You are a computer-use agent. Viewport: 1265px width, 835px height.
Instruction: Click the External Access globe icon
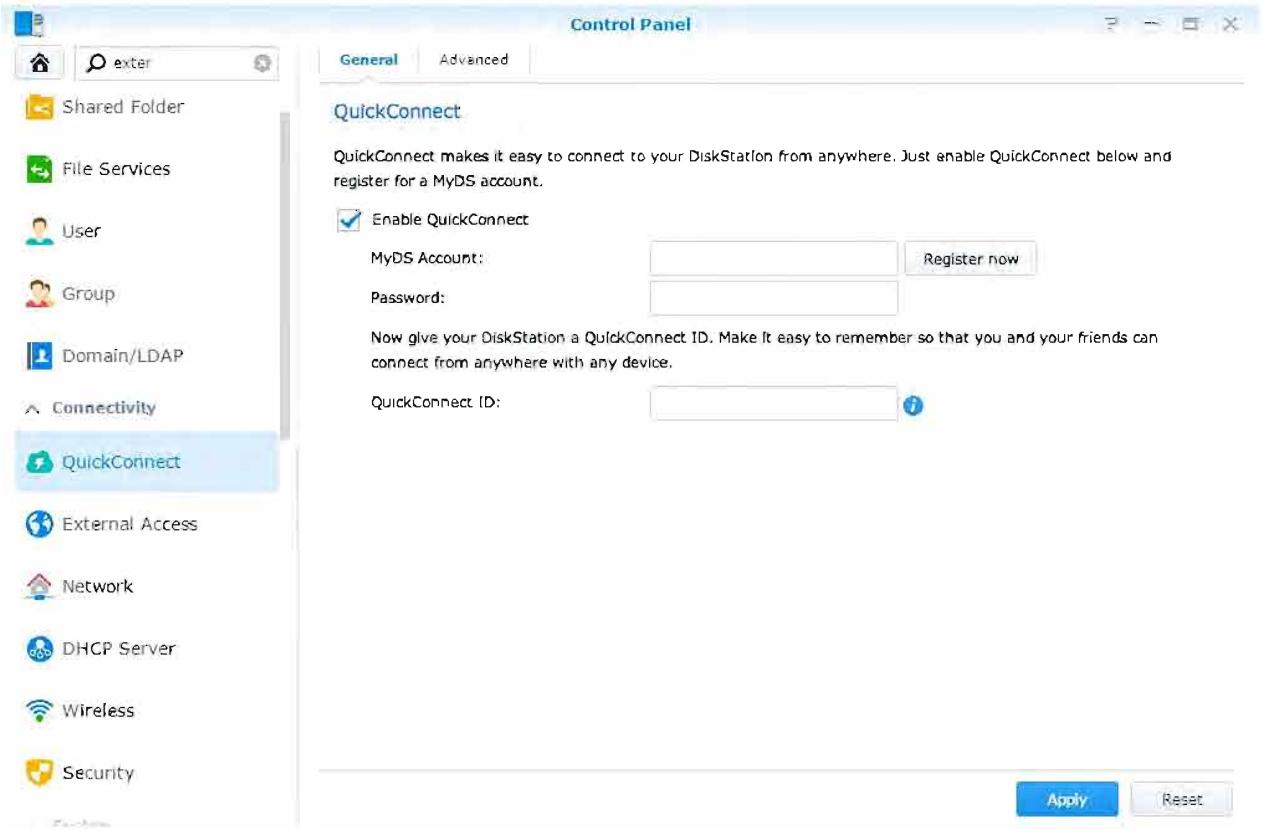click(38, 524)
